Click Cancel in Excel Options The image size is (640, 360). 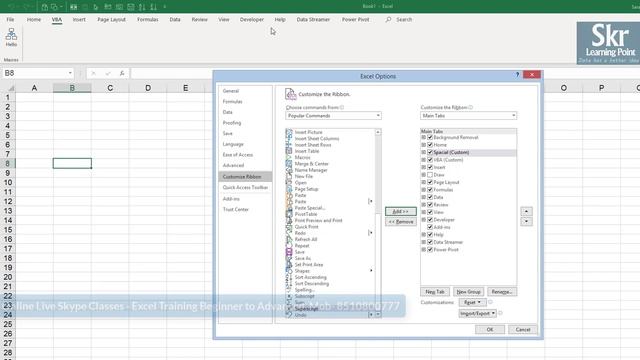[x=523, y=329]
